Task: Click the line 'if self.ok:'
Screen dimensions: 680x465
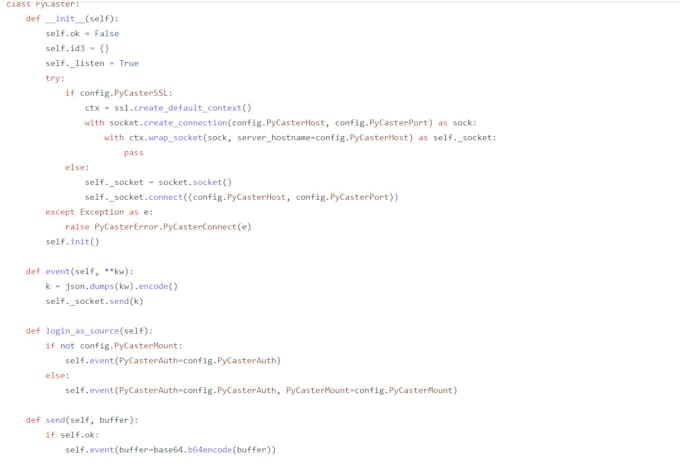Action: pyautogui.click(x=72, y=435)
